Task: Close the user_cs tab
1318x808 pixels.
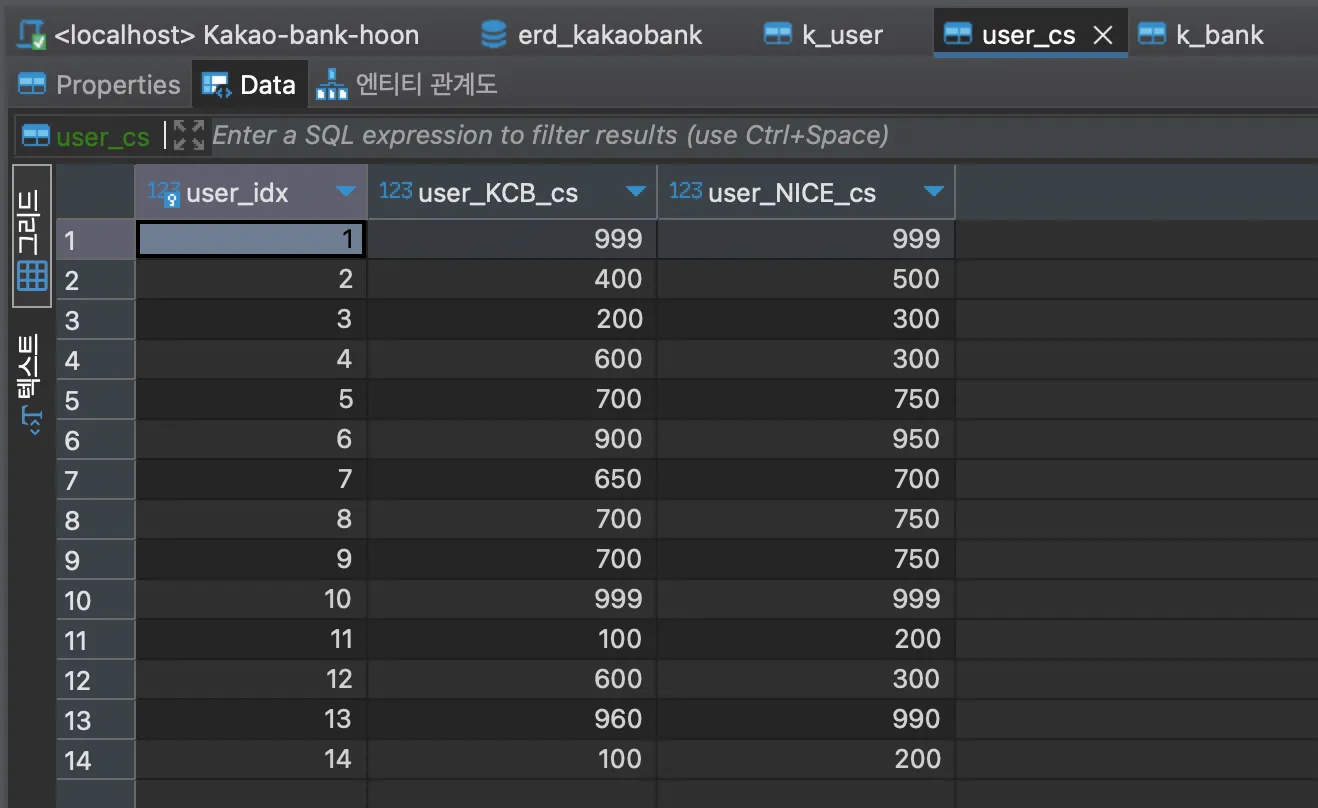Action: point(1103,35)
